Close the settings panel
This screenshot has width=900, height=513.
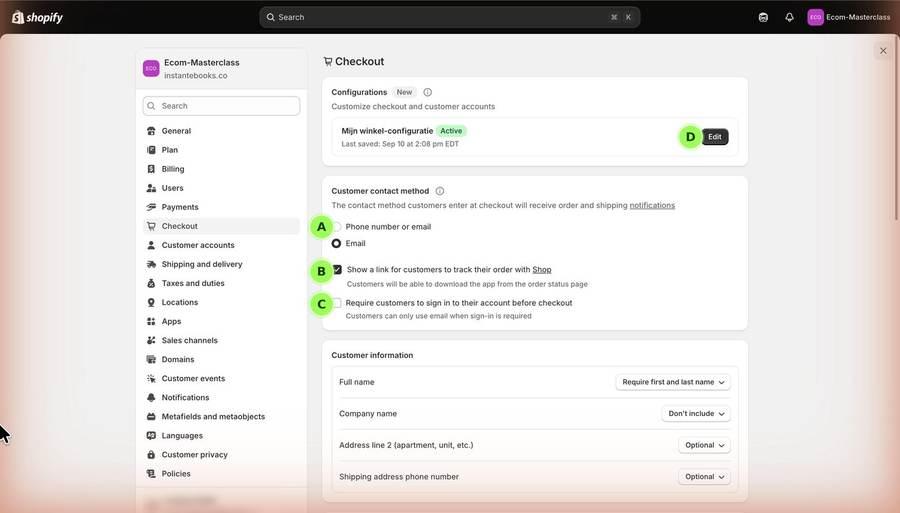coord(883,50)
